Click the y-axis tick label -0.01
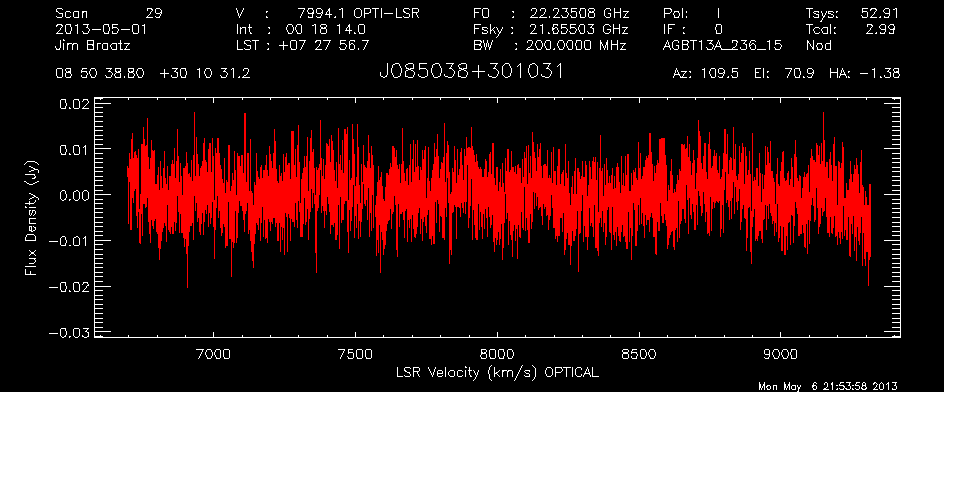 (x=69, y=241)
